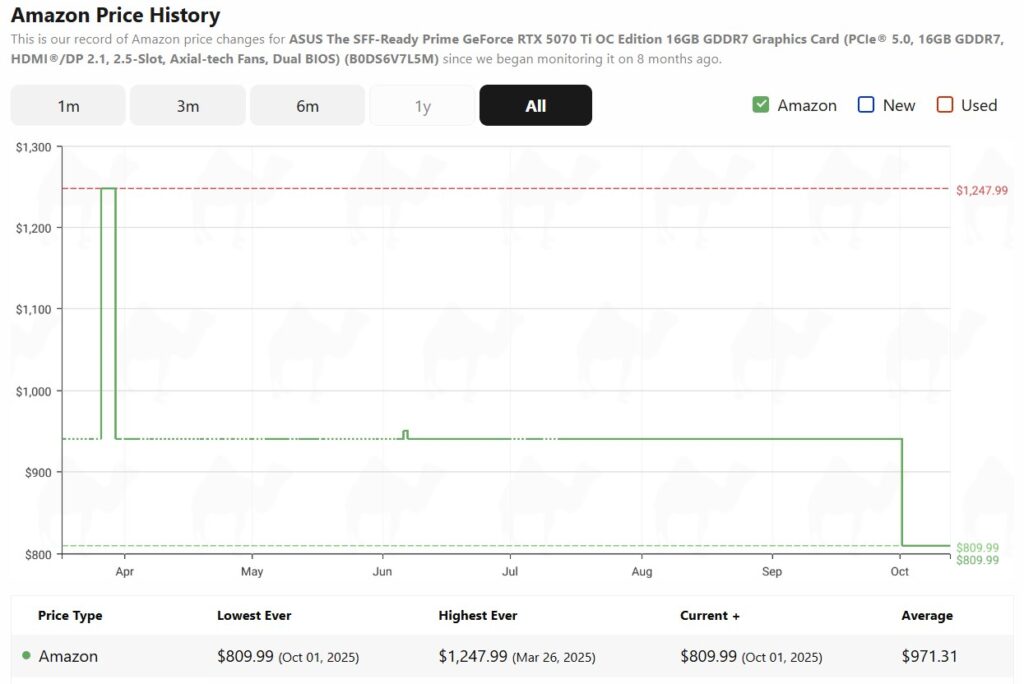This screenshot has width=1024, height=684.
Task: Click the Lowest Ever column header
Action: click(x=254, y=616)
